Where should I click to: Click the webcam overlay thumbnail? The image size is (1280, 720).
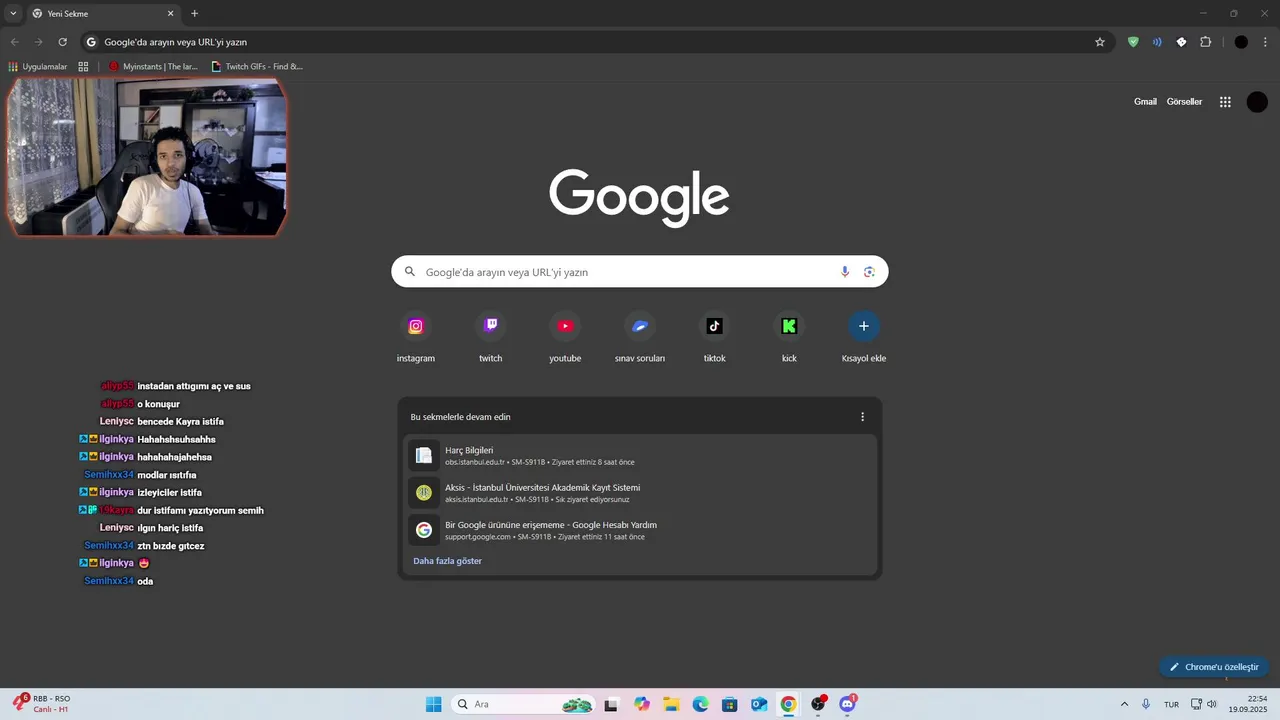click(147, 157)
